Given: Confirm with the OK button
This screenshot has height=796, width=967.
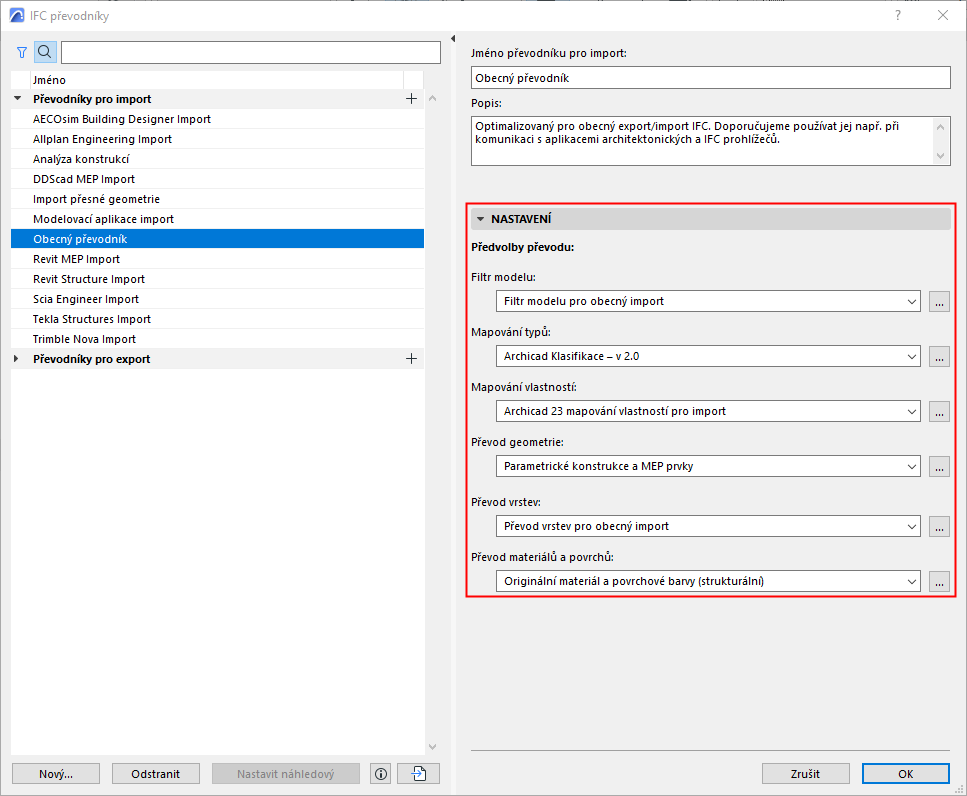Looking at the screenshot, I should click(905, 774).
